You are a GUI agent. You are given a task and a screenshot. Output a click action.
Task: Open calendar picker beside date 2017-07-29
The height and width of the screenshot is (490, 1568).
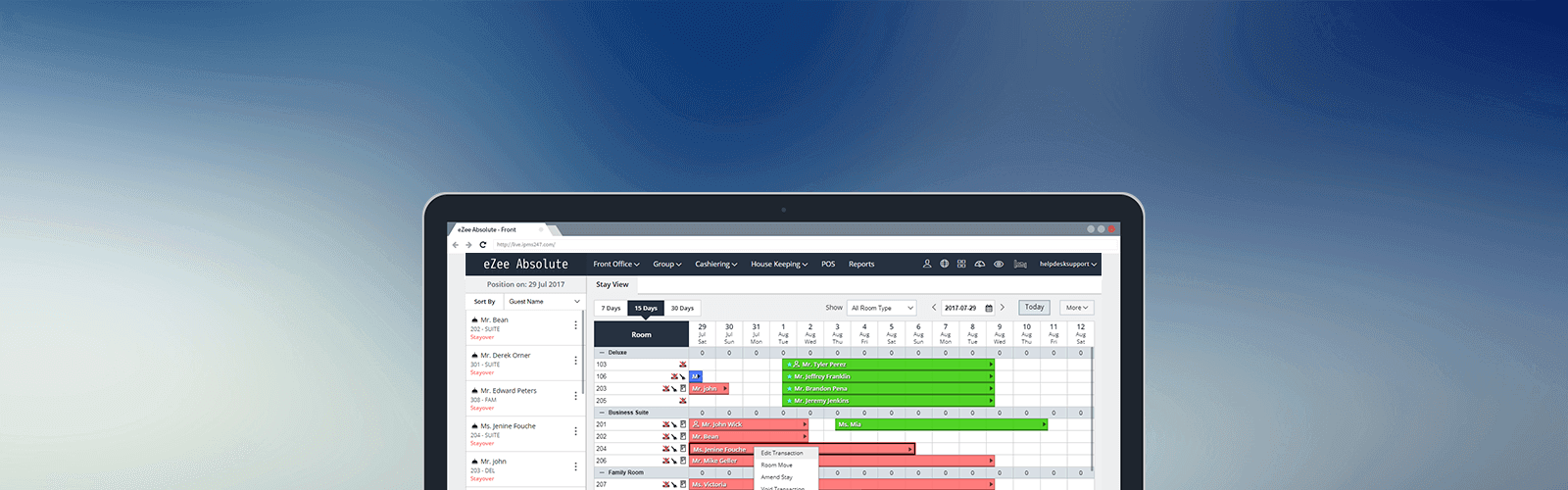click(989, 308)
